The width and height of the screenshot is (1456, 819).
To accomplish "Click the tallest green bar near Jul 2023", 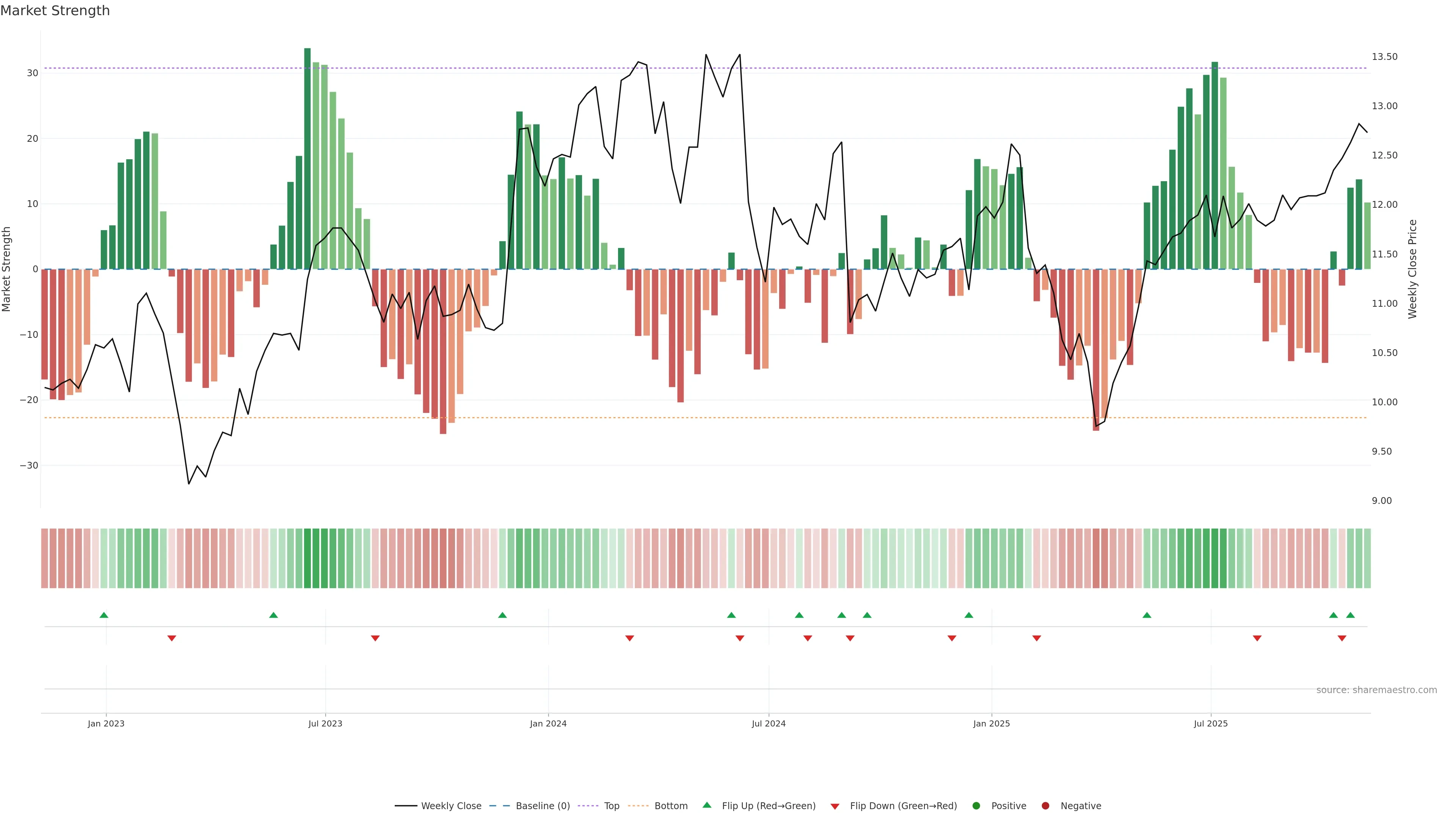I will coord(308,158).
